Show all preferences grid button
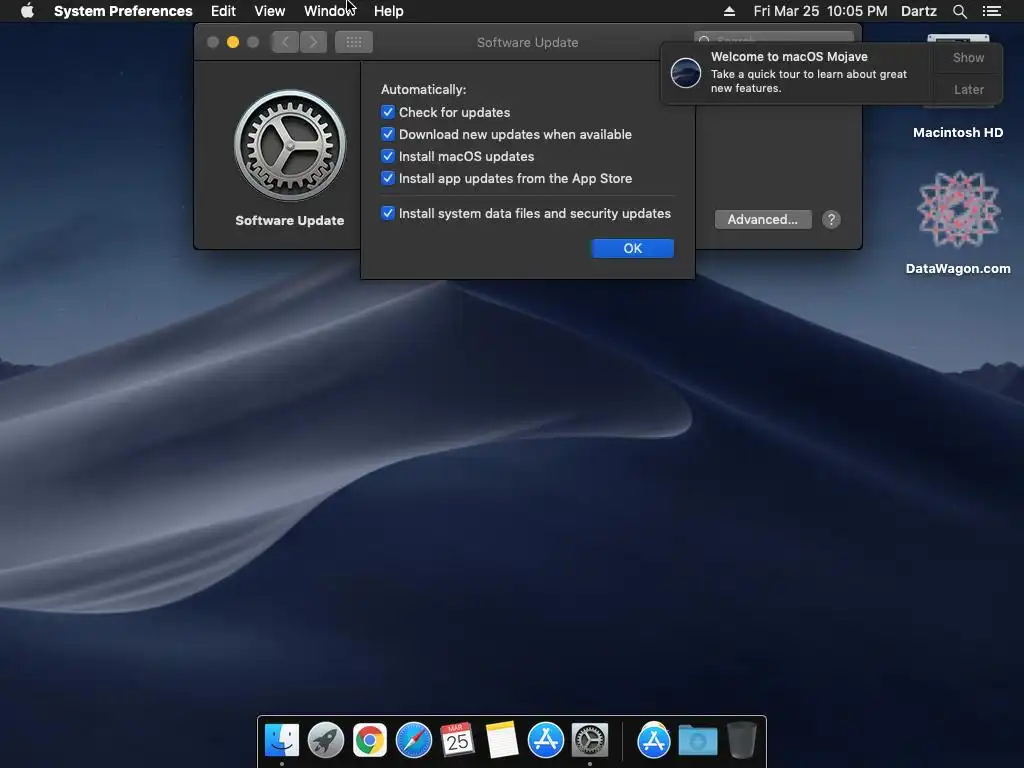1024x768 pixels. click(x=354, y=42)
